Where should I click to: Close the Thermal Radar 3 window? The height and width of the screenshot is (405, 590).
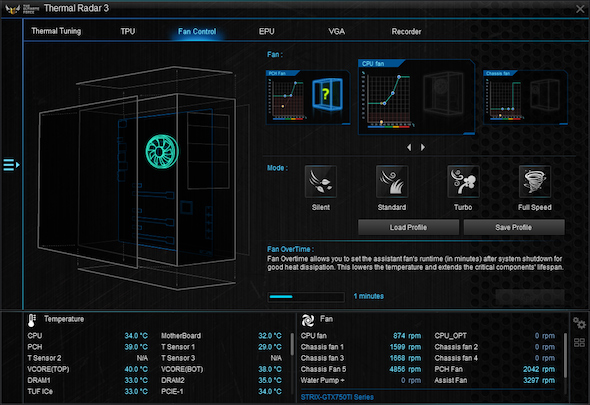coord(580,9)
